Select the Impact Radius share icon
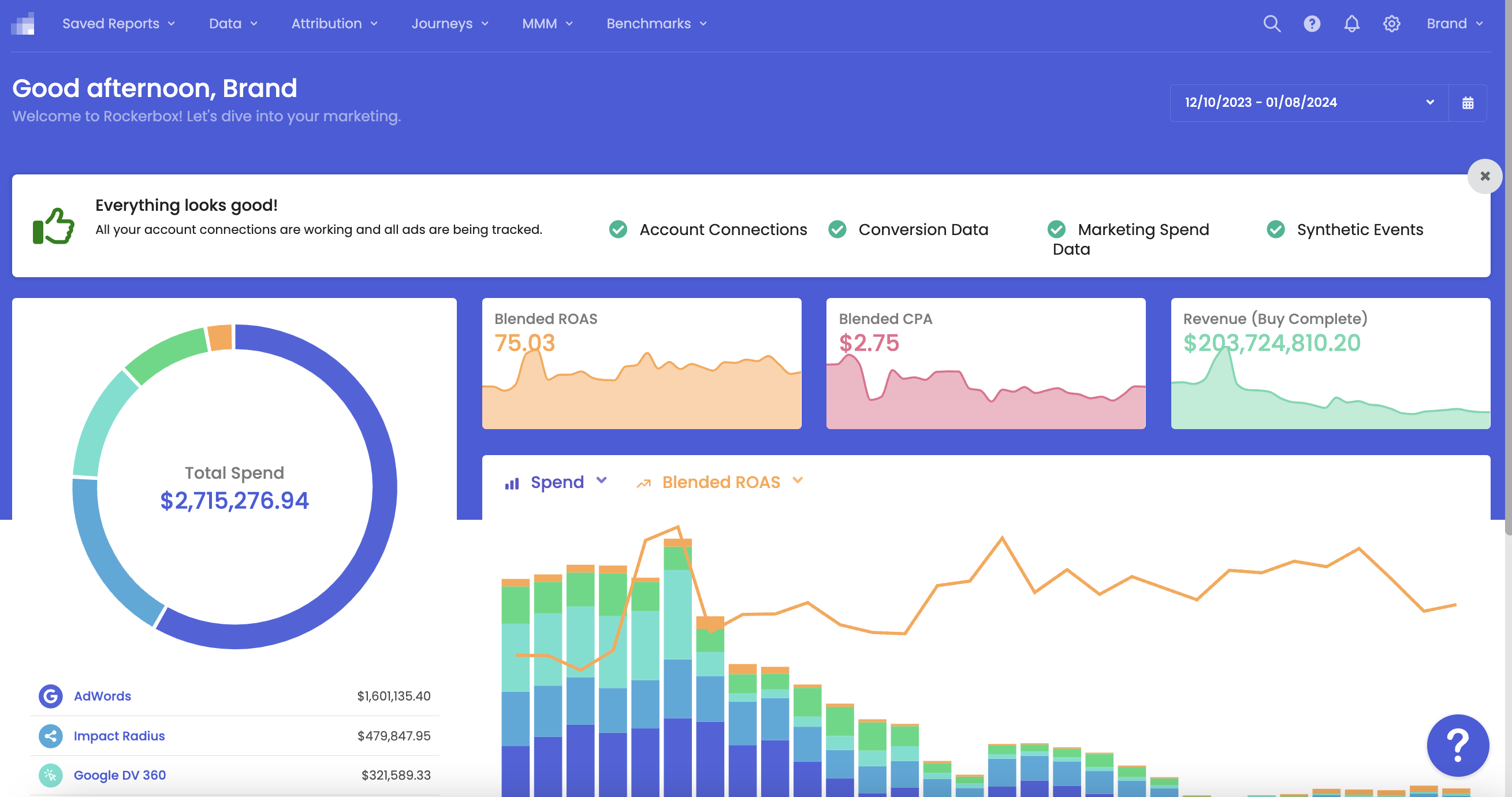 pyautogui.click(x=50, y=735)
